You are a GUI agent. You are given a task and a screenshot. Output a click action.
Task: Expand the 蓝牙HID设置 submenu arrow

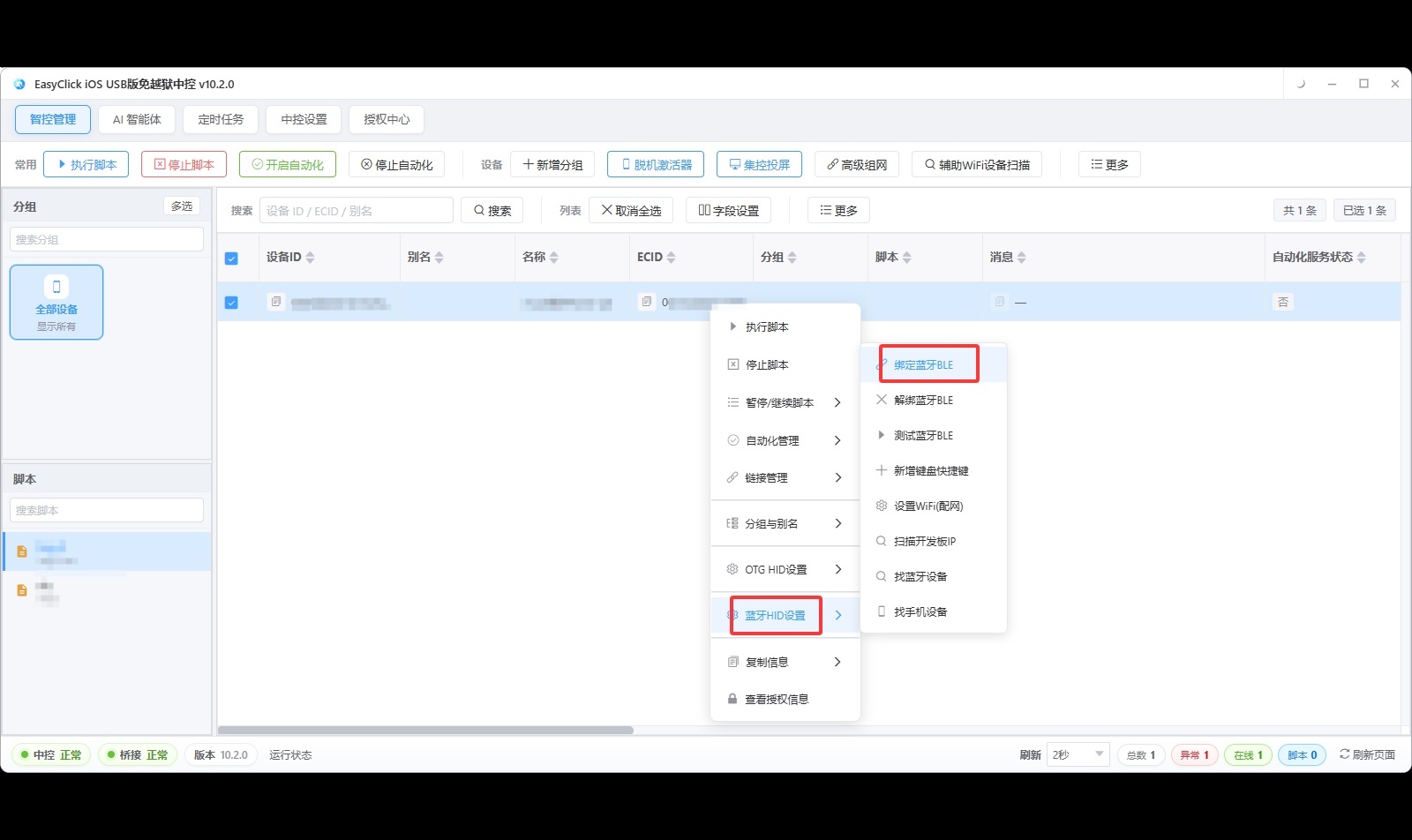837,615
